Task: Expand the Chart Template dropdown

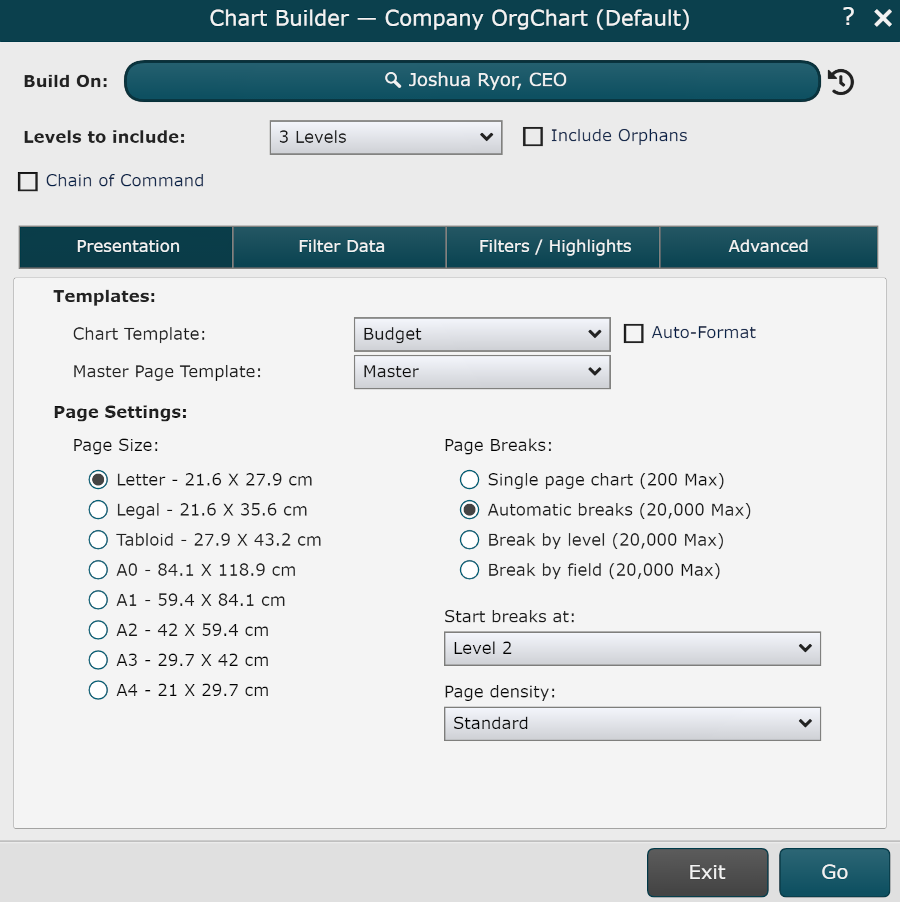Action: pyautogui.click(x=481, y=334)
